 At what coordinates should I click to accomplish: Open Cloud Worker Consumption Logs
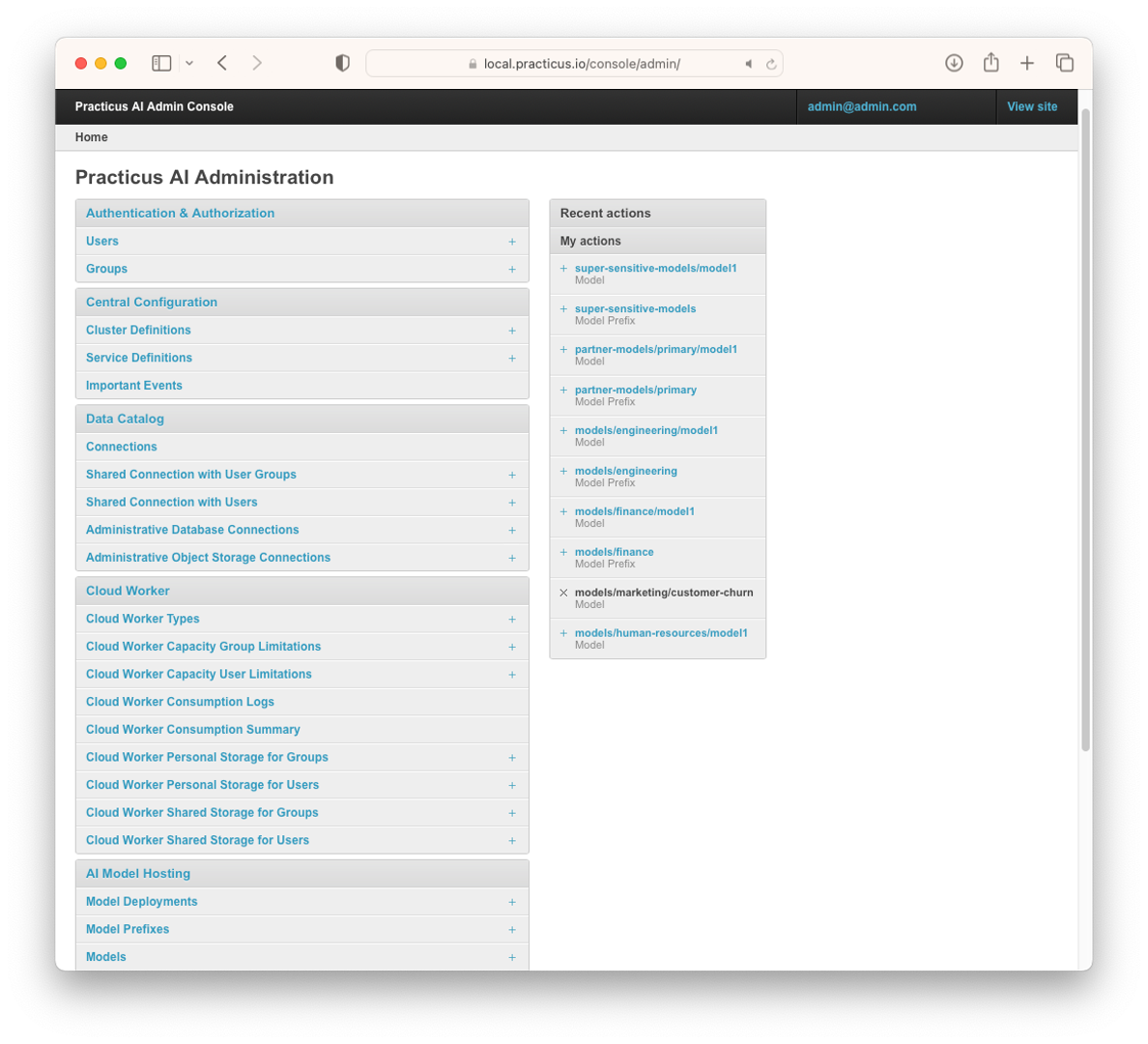[x=180, y=702]
